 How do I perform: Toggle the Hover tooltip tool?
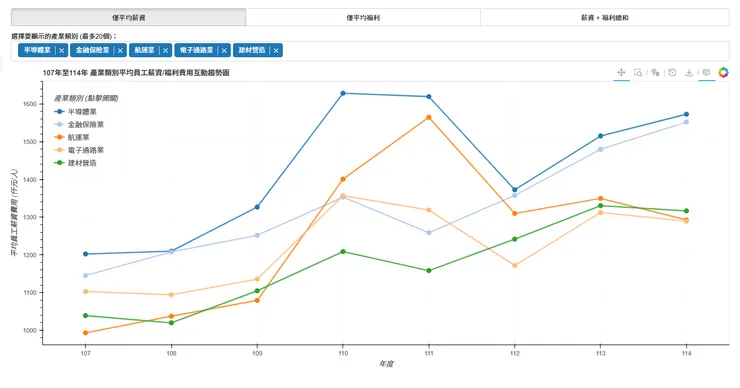tap(706, 72)
